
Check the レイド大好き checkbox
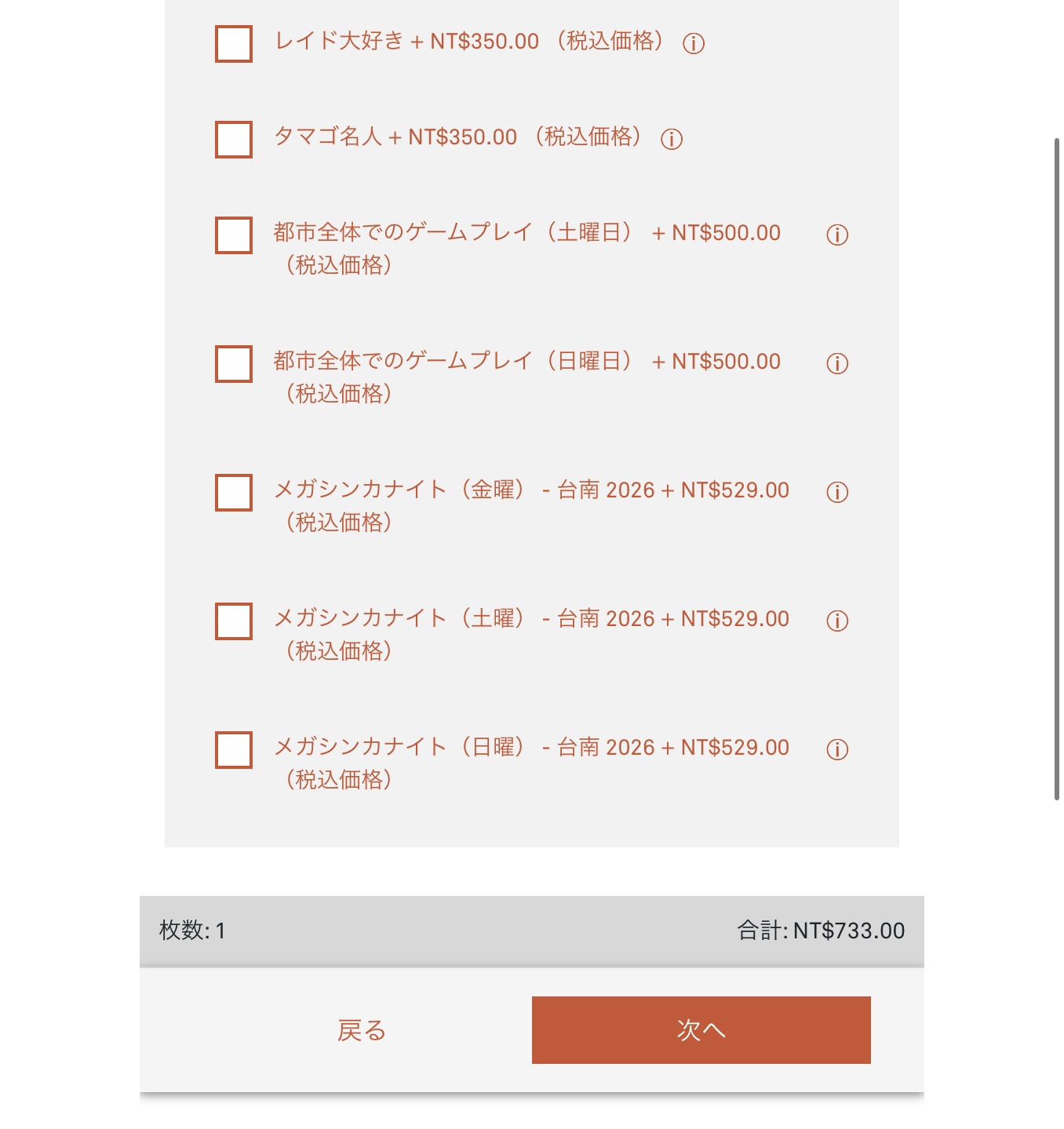point(234,44)
